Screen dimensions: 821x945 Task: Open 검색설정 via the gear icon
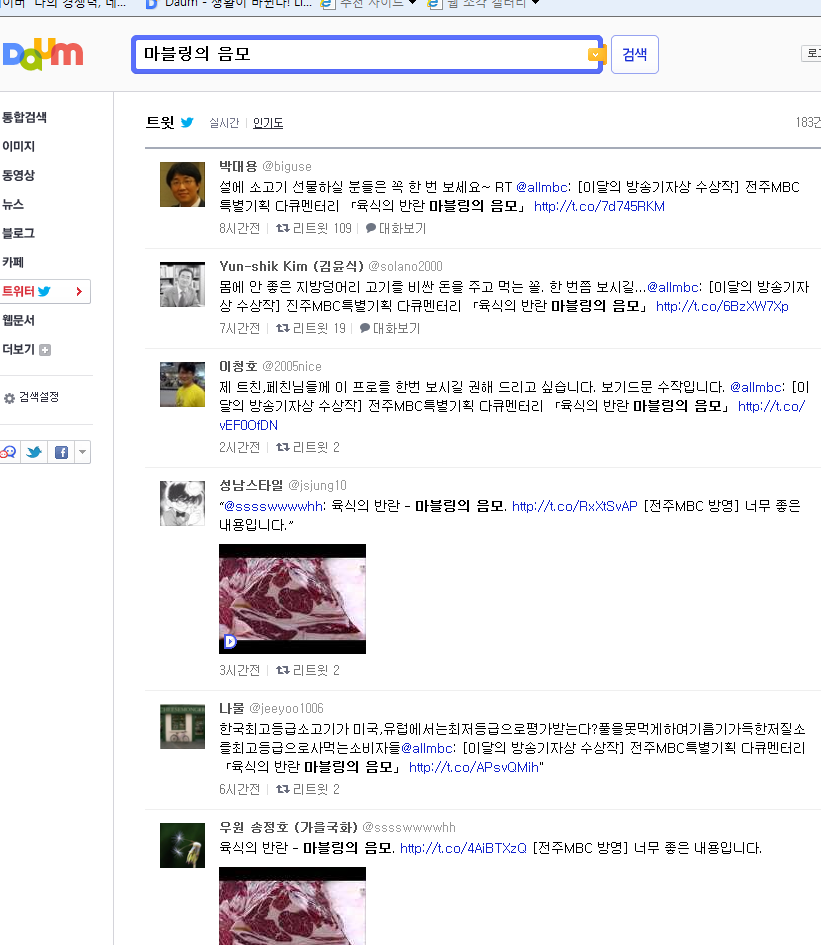pyautogui.click(x=9, y=398)
